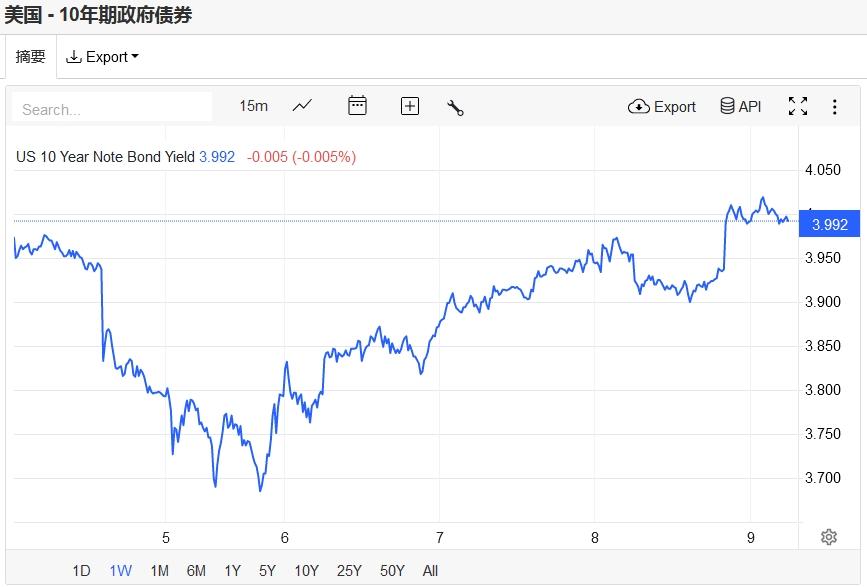867x587 pixels.
Task: Click the API database icon
Action: pyautogui.click(x=741, y=106)
